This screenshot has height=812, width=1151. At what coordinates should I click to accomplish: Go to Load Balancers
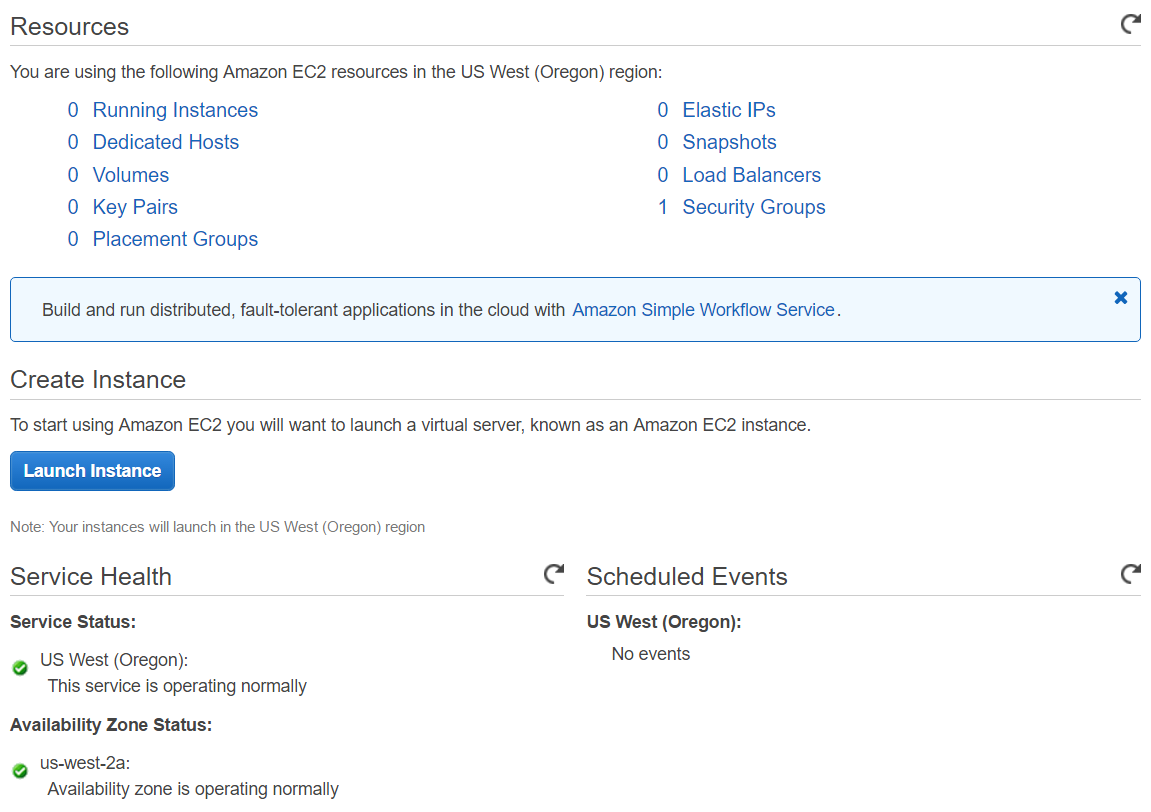click(x=752, y=175)
